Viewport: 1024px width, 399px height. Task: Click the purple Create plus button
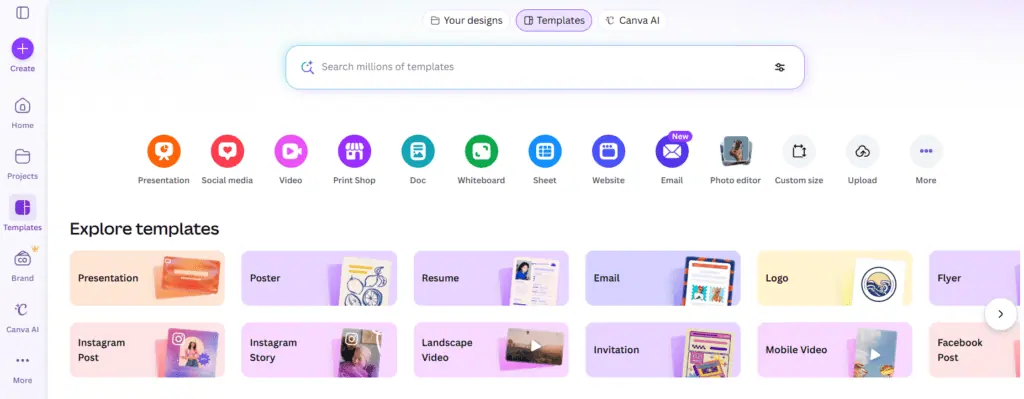(22, 49)
